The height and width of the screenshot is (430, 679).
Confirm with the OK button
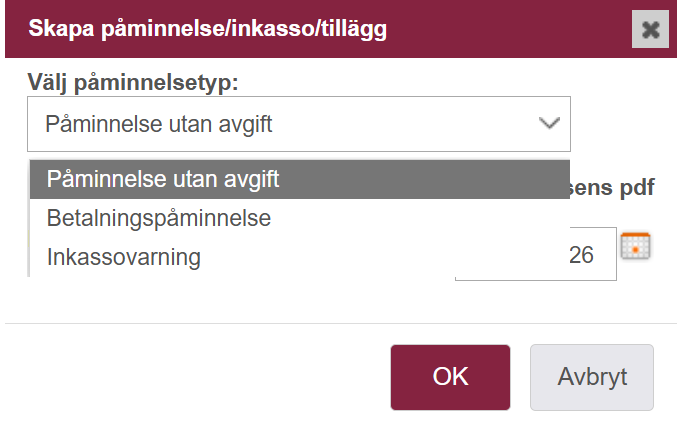click(450, 377)
